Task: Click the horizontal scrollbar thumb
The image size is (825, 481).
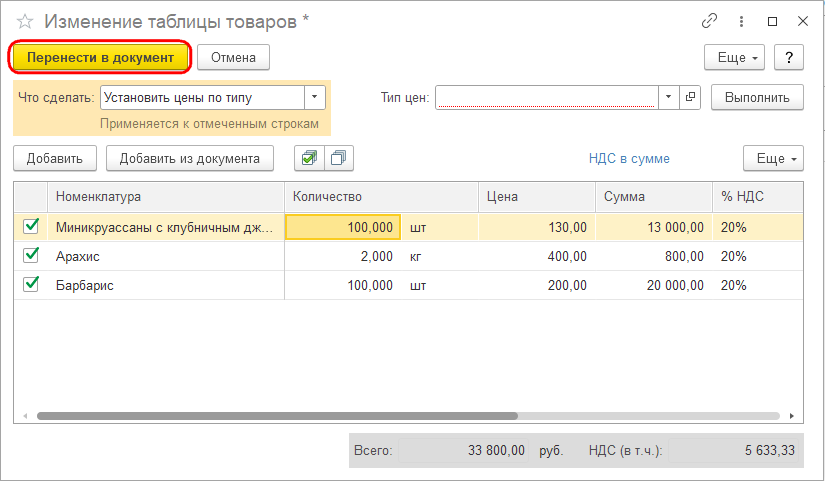Action: click(x=277, y=416)
